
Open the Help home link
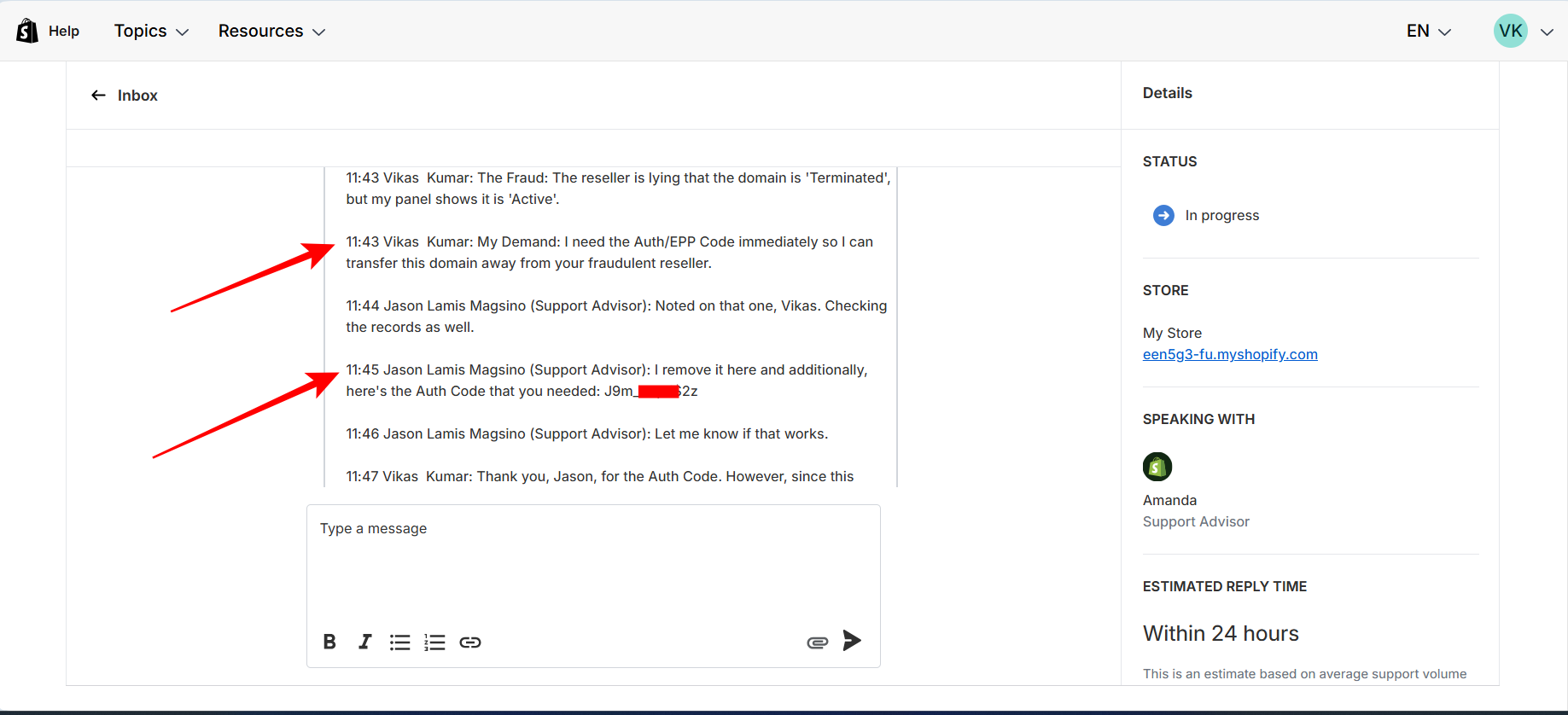(64, 31)
